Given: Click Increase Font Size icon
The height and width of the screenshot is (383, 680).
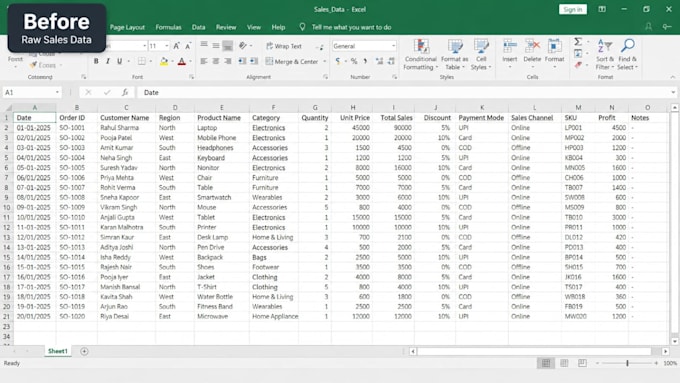Looking at the screenshot, I should 177,46.
